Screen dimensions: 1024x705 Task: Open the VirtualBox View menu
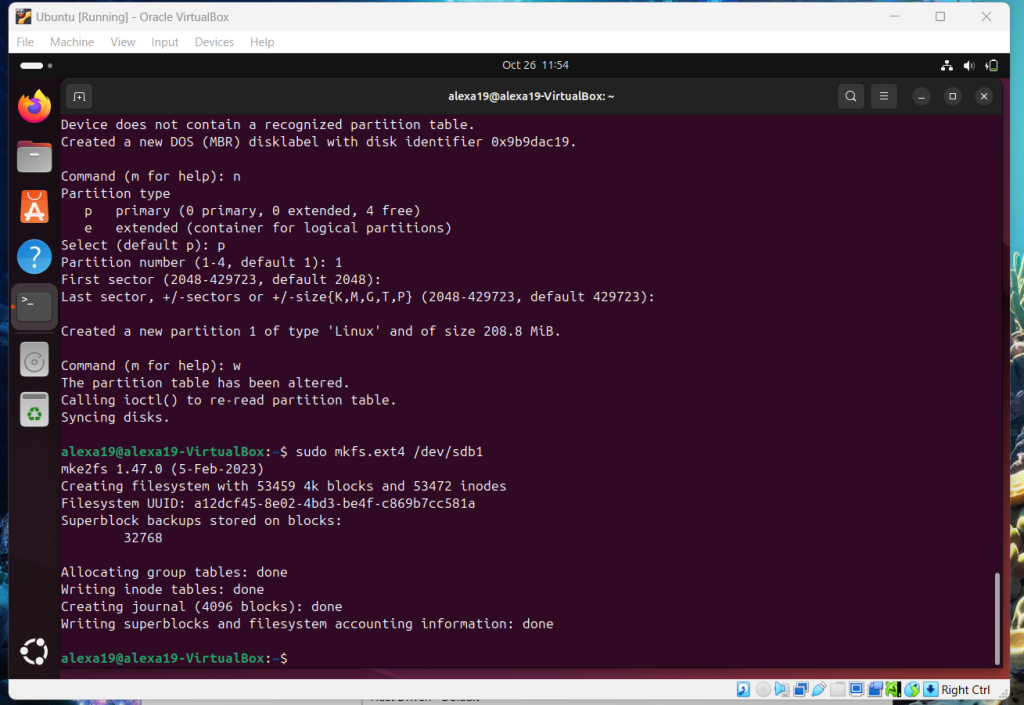tap(123, 42)
